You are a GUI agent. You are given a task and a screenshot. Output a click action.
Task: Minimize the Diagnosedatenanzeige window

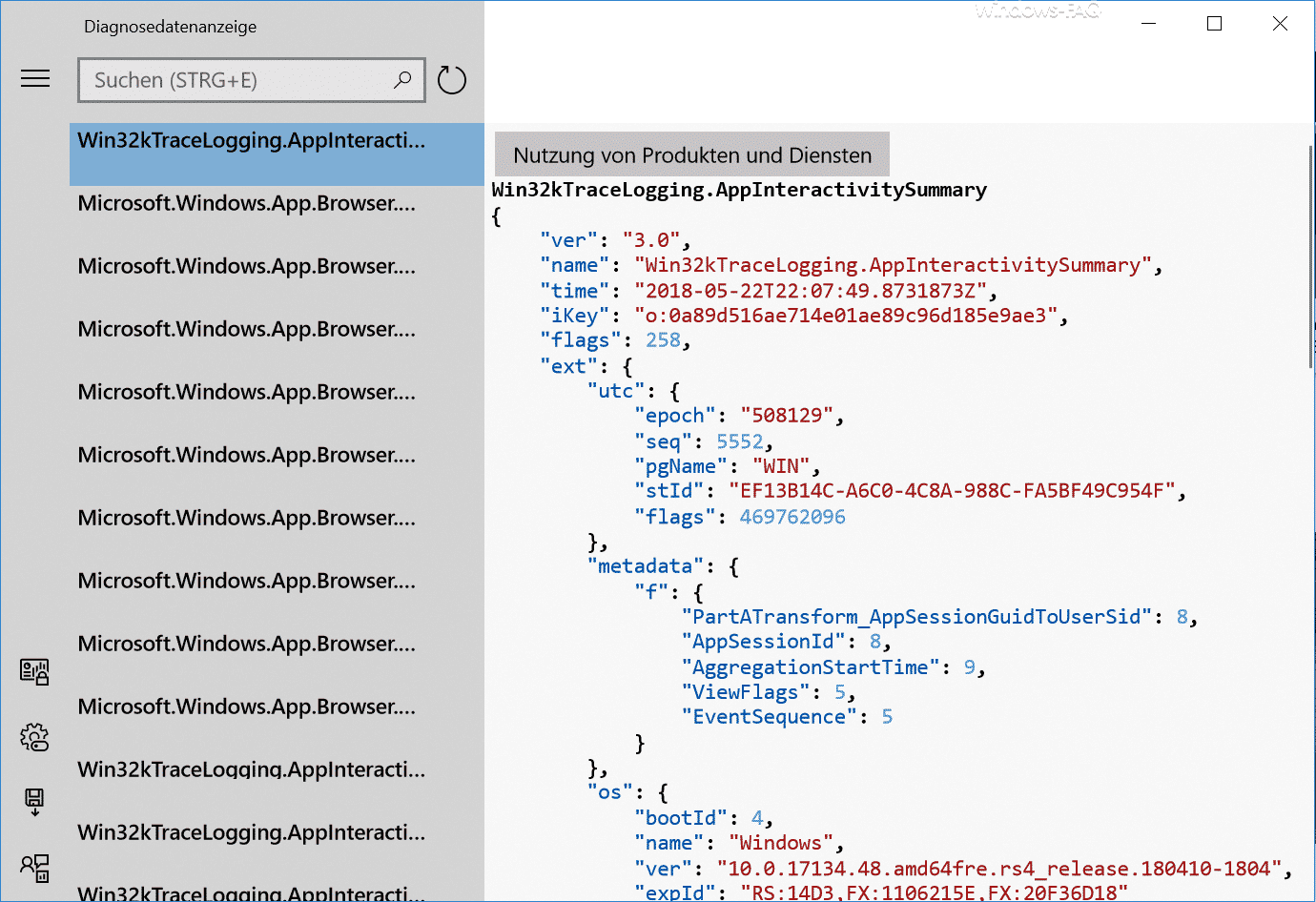click(x=1148, y=24)
